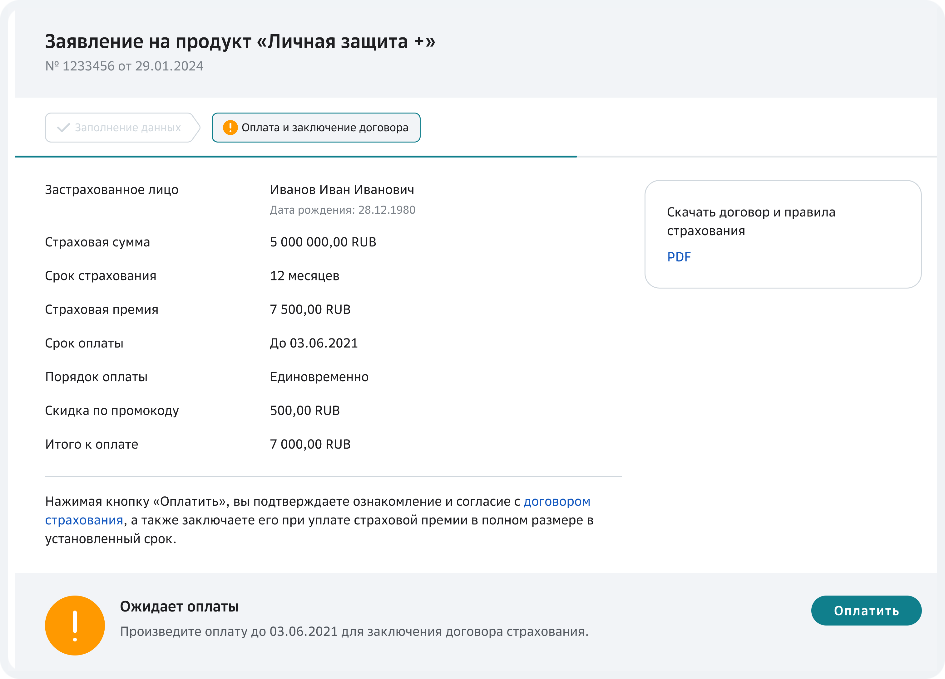Click the Страховая сумма value 5 000 000,00 RUB
Image resolution: width=945 pixels, height=679 pixels.
(323, 241)
